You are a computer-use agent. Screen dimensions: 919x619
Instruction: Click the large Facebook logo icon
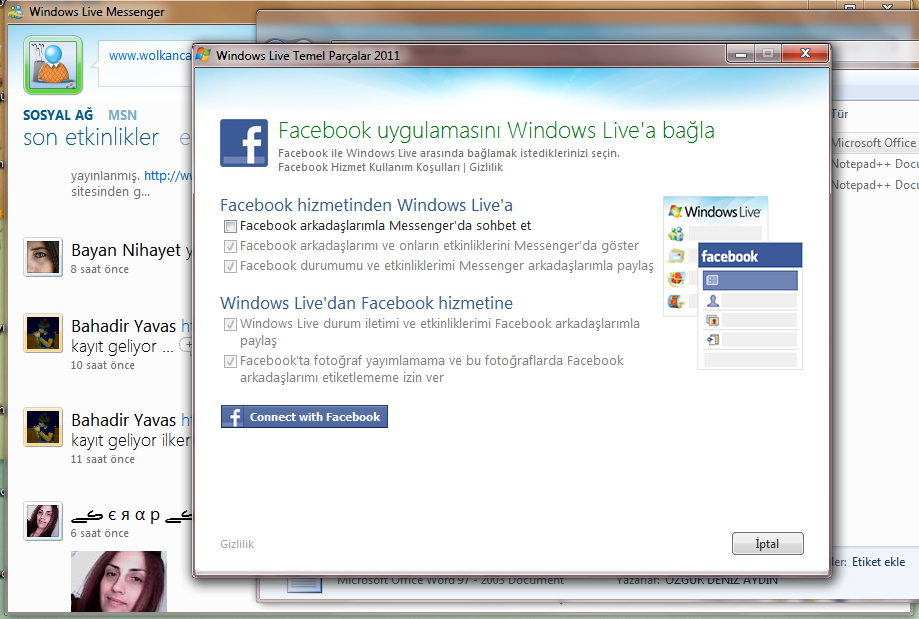tap(243, 142)
